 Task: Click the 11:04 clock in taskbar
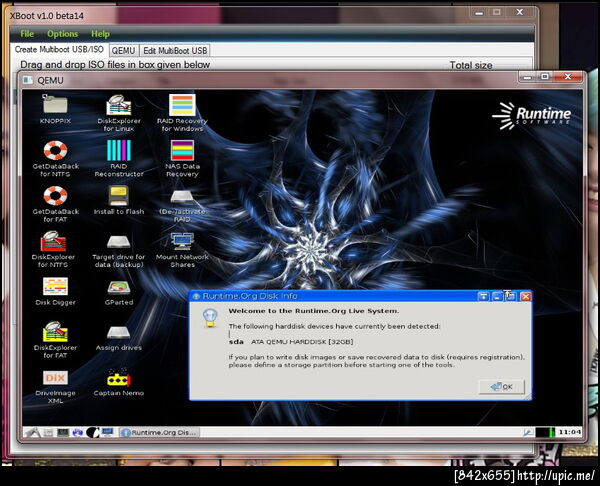(x=569, y=432)
